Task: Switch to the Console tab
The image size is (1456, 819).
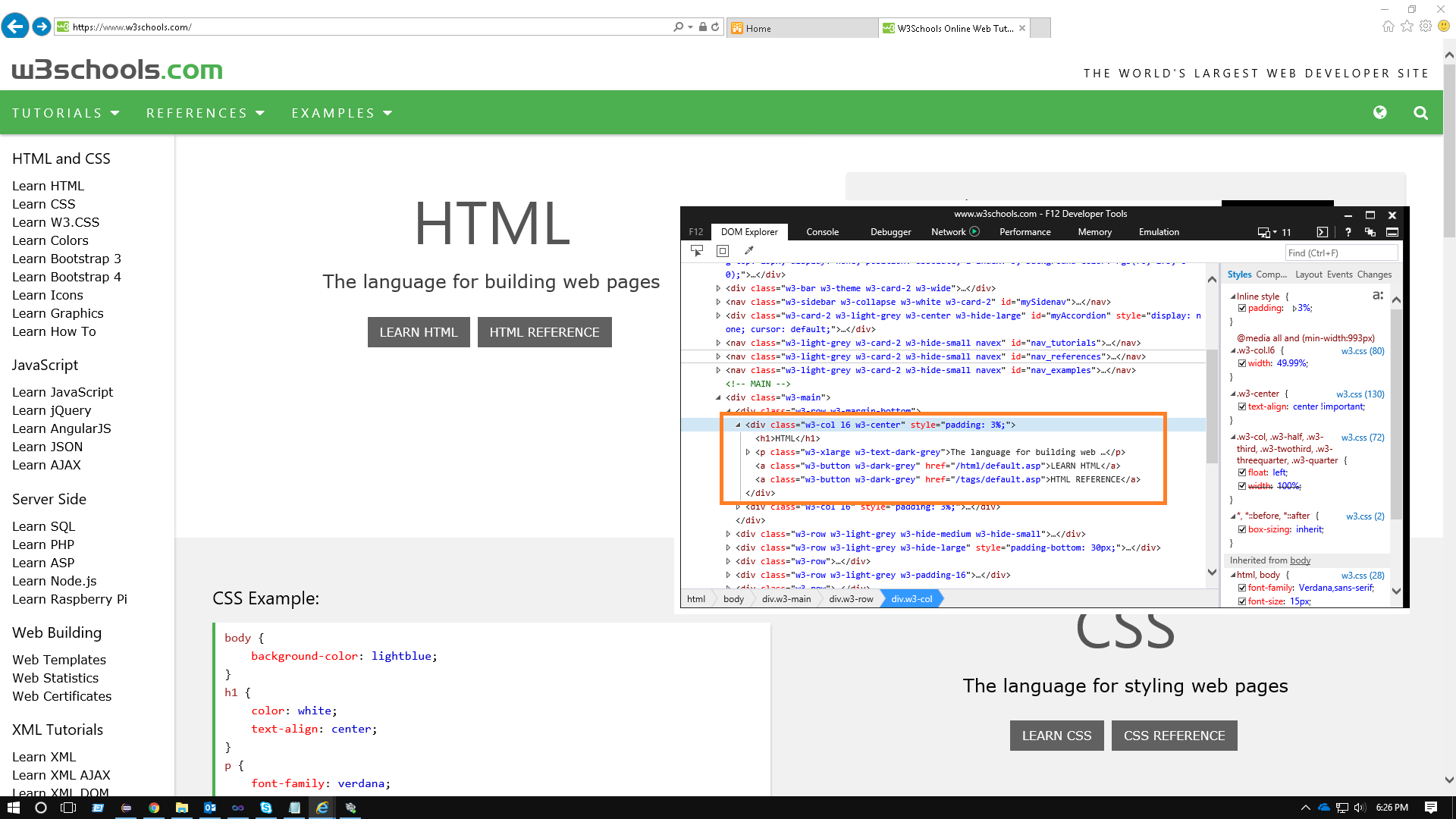Action: pos(822,232)
